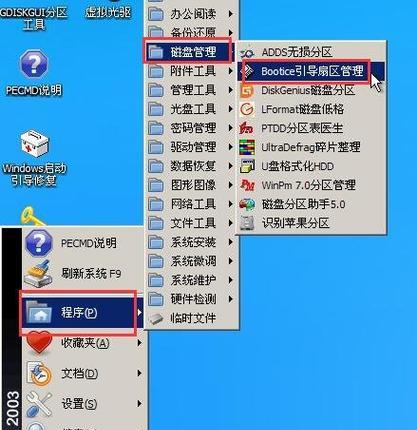Image resolution: width=417 pixels, height=430 pixels.
Task: Click the U盘格式化HDD icon
Action: 247,166
